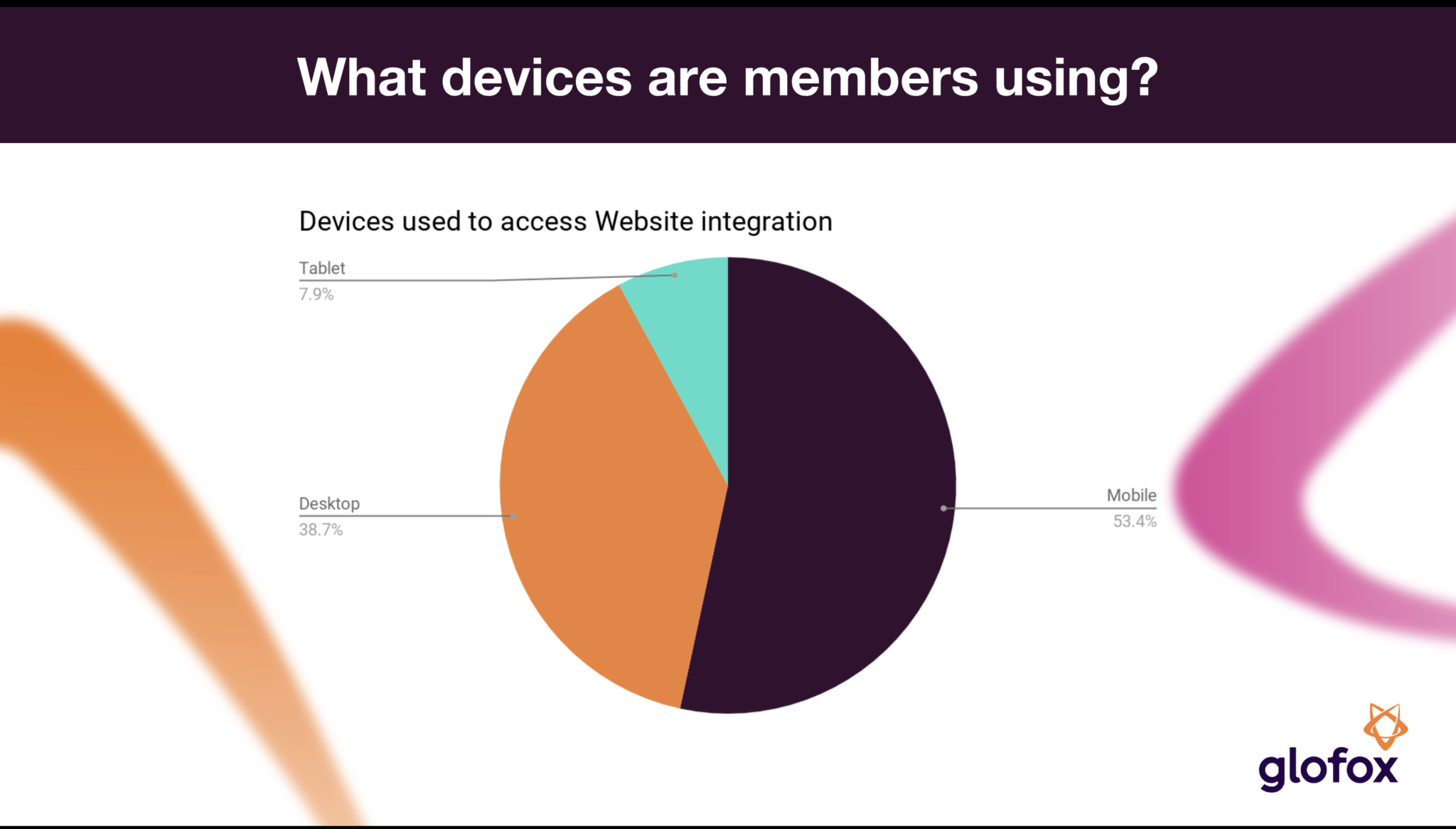Click the pie chart center area

(722, 490)
